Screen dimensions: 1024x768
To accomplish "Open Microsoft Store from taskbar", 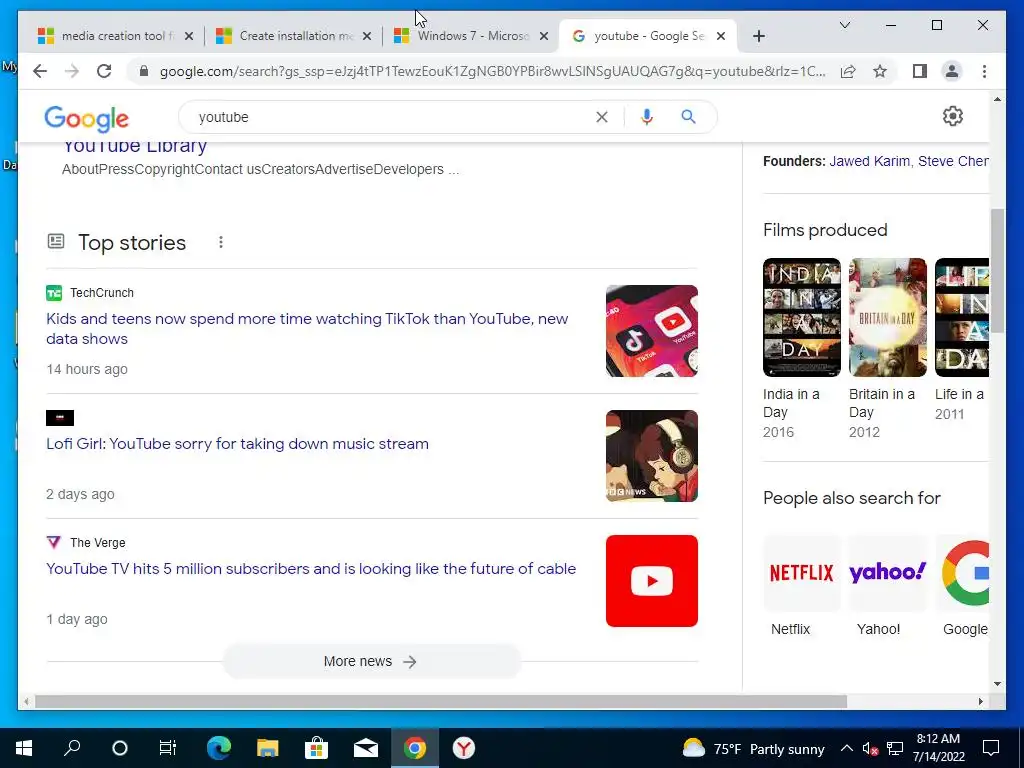I will 316,748.
